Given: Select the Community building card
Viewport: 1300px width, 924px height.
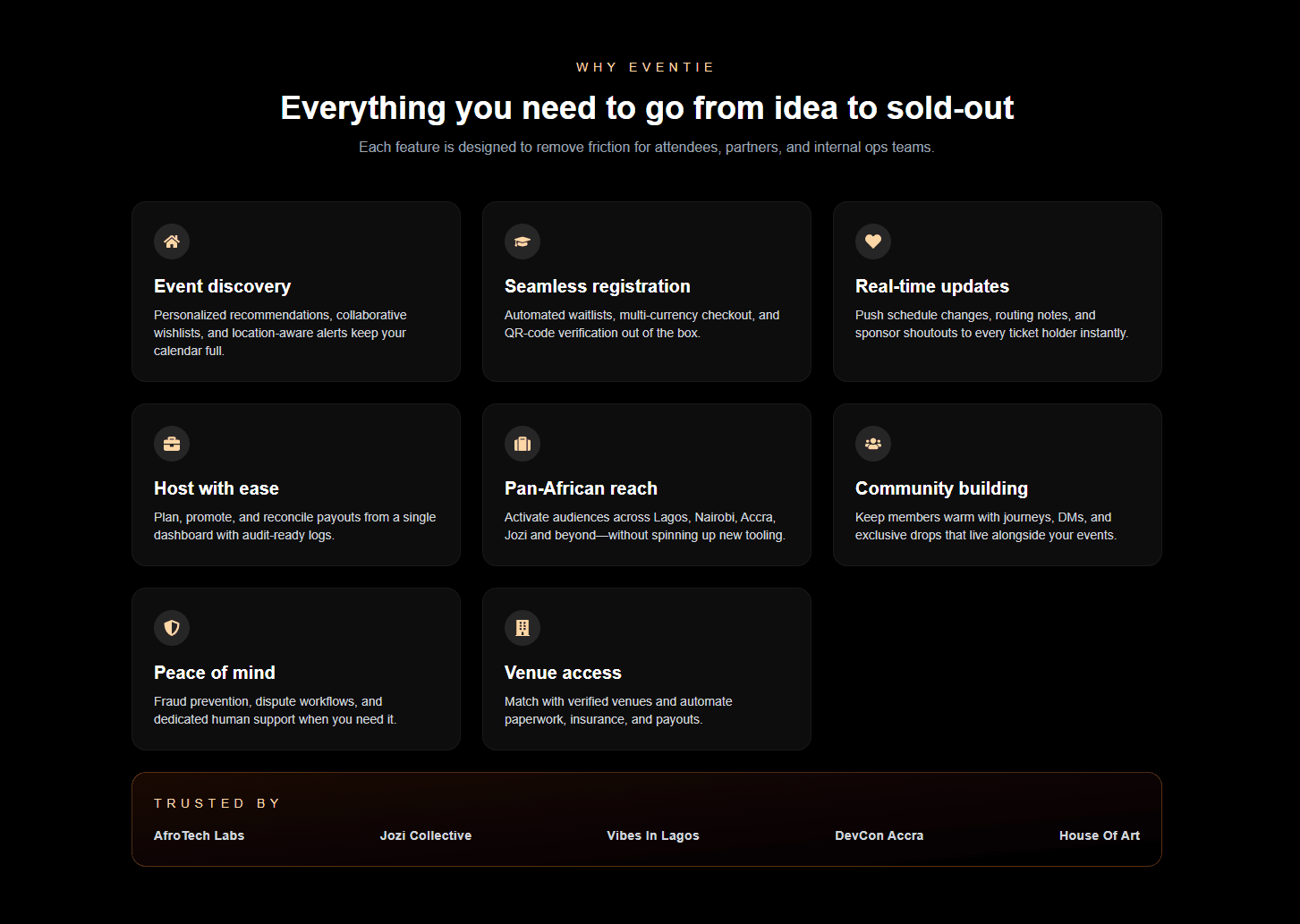Looking at the screenshot, I should (997, 485).
